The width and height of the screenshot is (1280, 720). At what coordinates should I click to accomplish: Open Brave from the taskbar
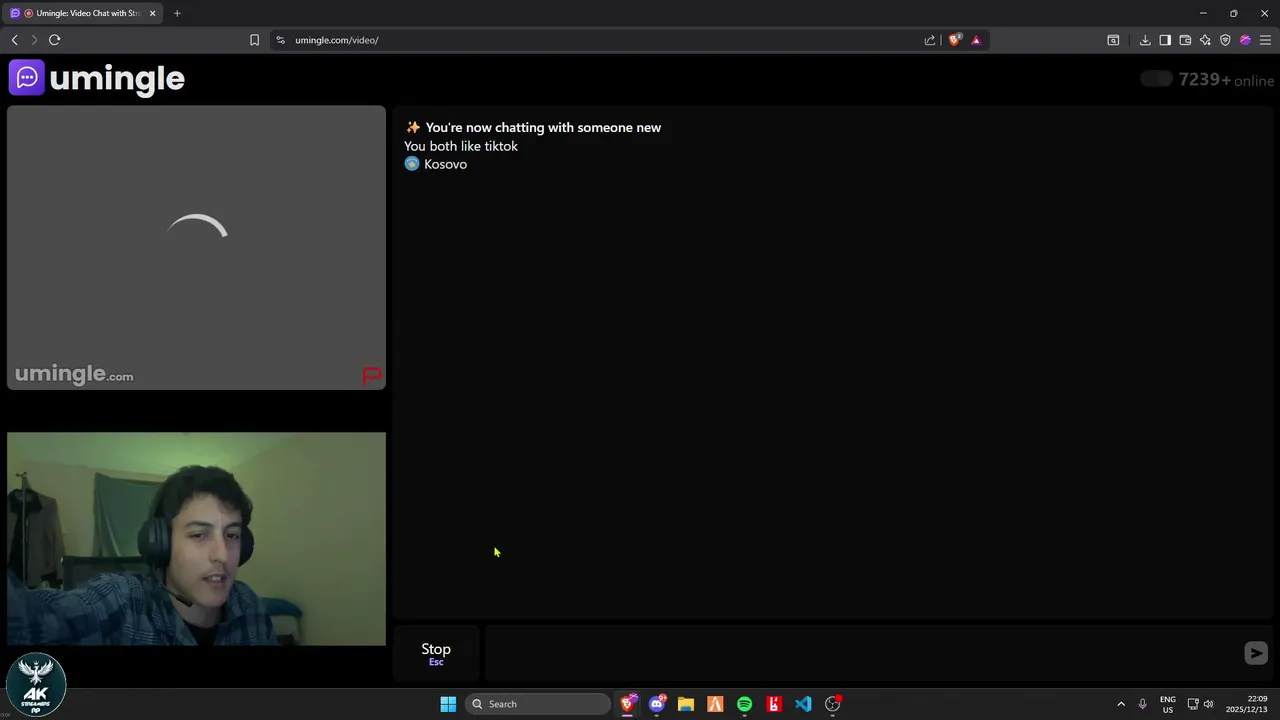(628, 704)
